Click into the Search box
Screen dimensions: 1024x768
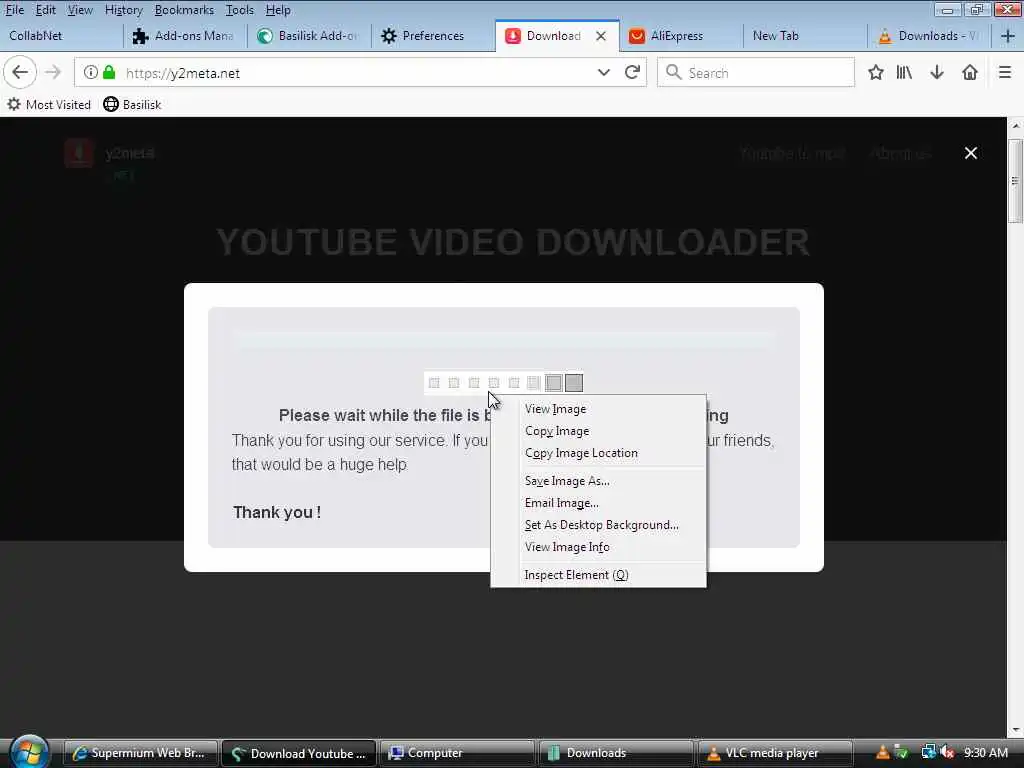756,72
